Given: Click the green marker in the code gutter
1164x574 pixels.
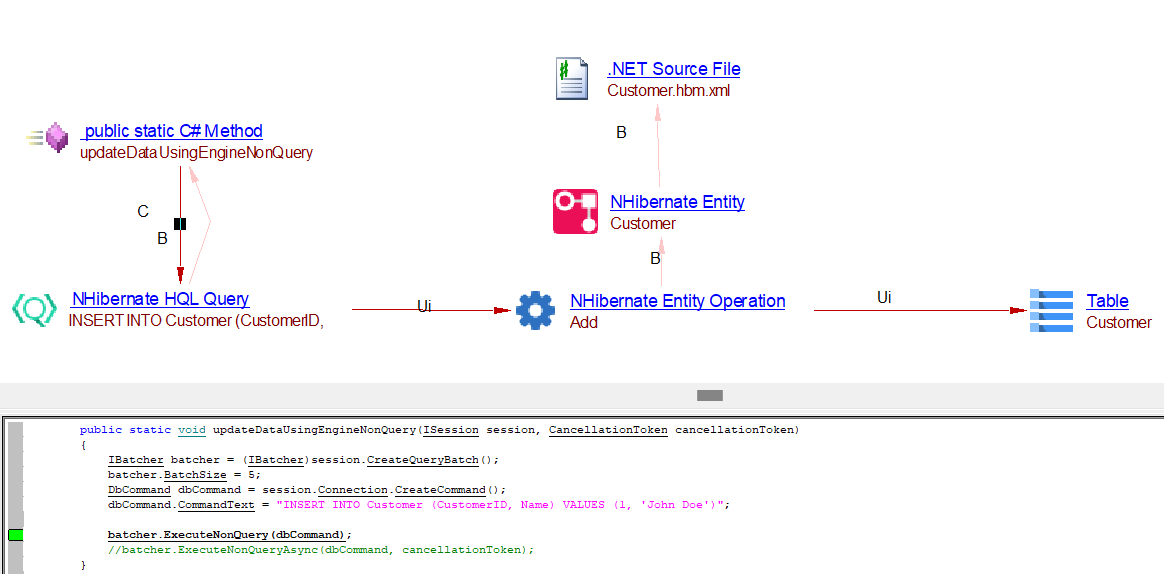Looking at the screenshot, I should (x=15, y=535).
